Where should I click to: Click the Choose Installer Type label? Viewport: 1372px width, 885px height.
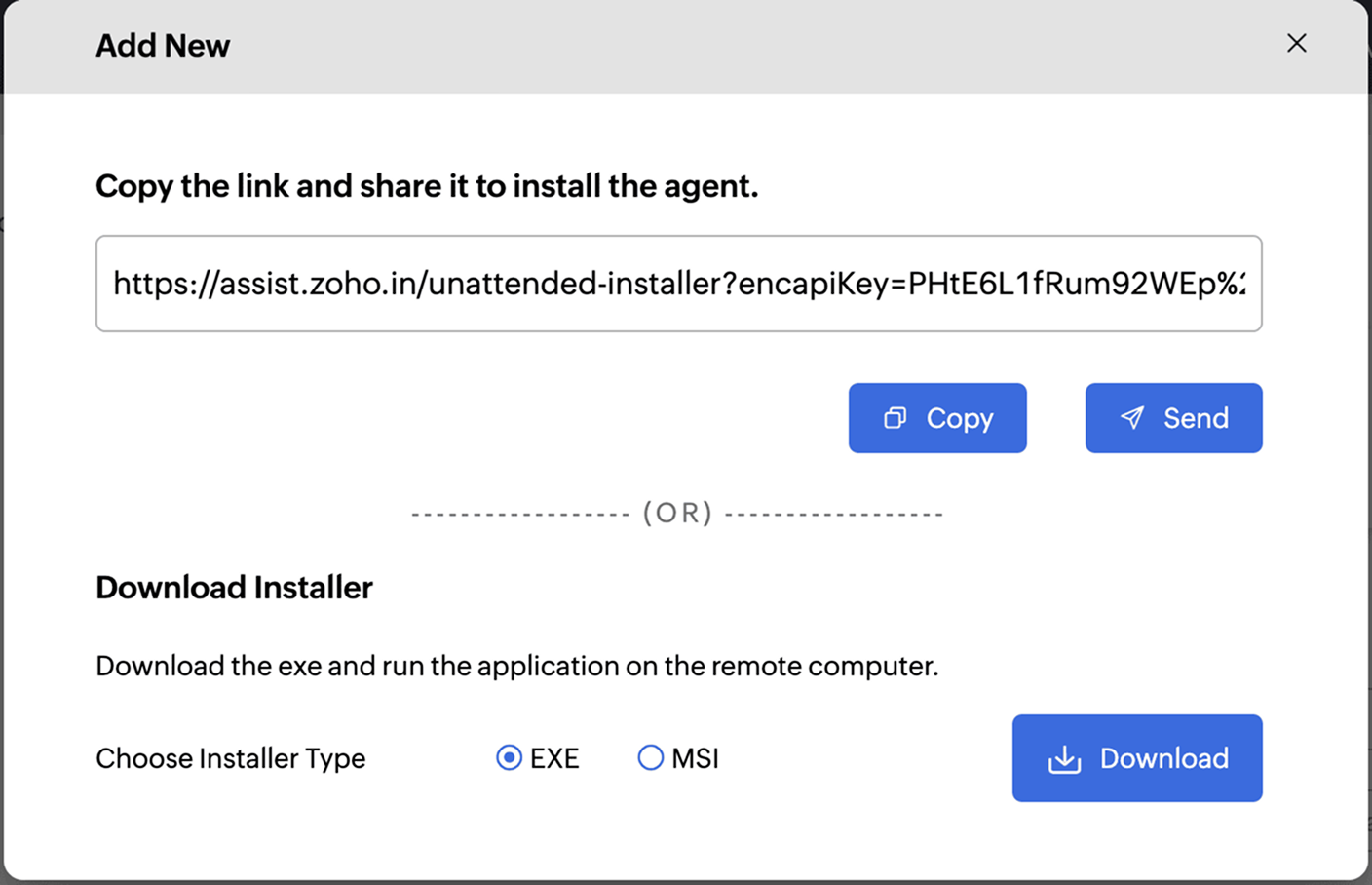point(230,758)
